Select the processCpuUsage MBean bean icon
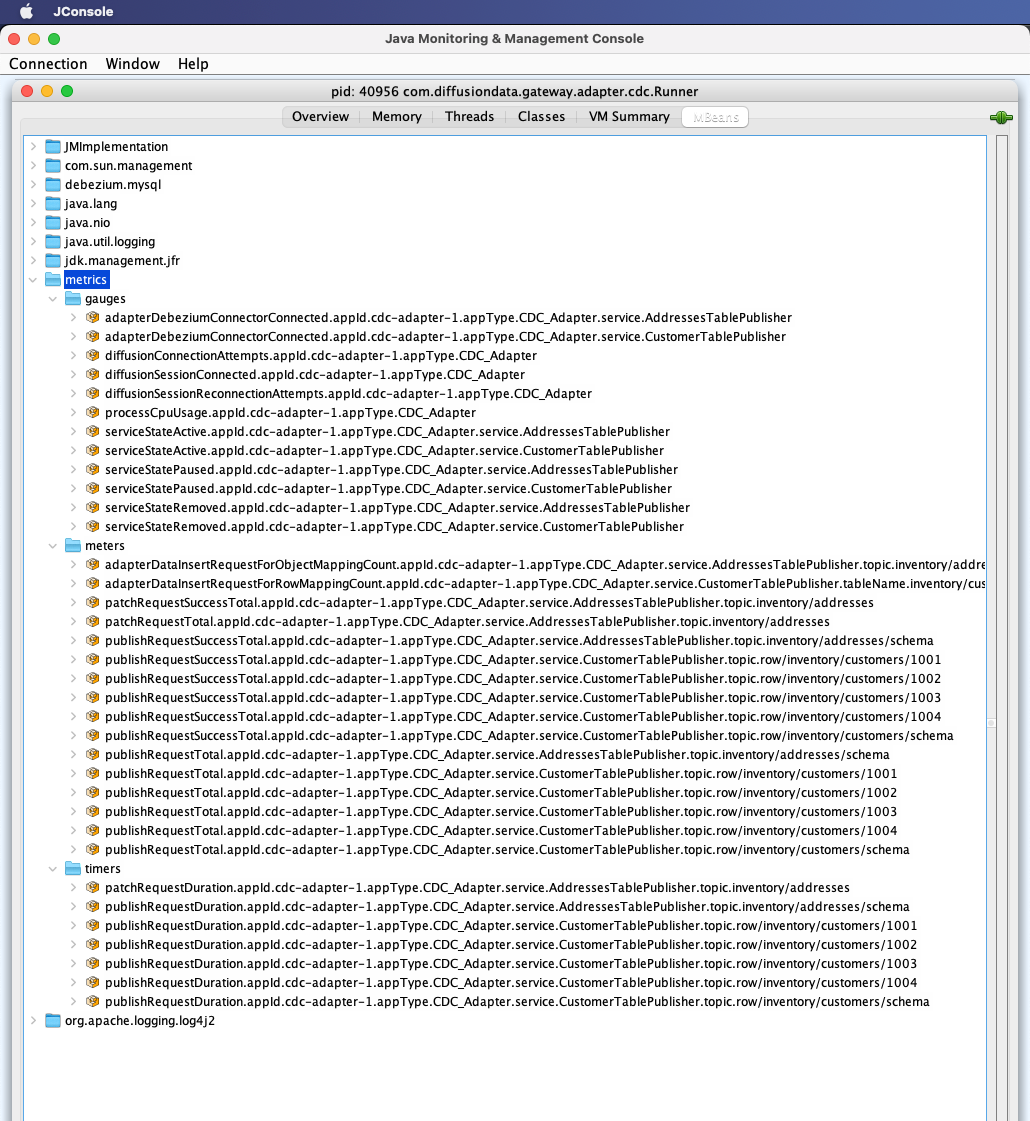The image size is (1030, 1121). coord(92,412)
